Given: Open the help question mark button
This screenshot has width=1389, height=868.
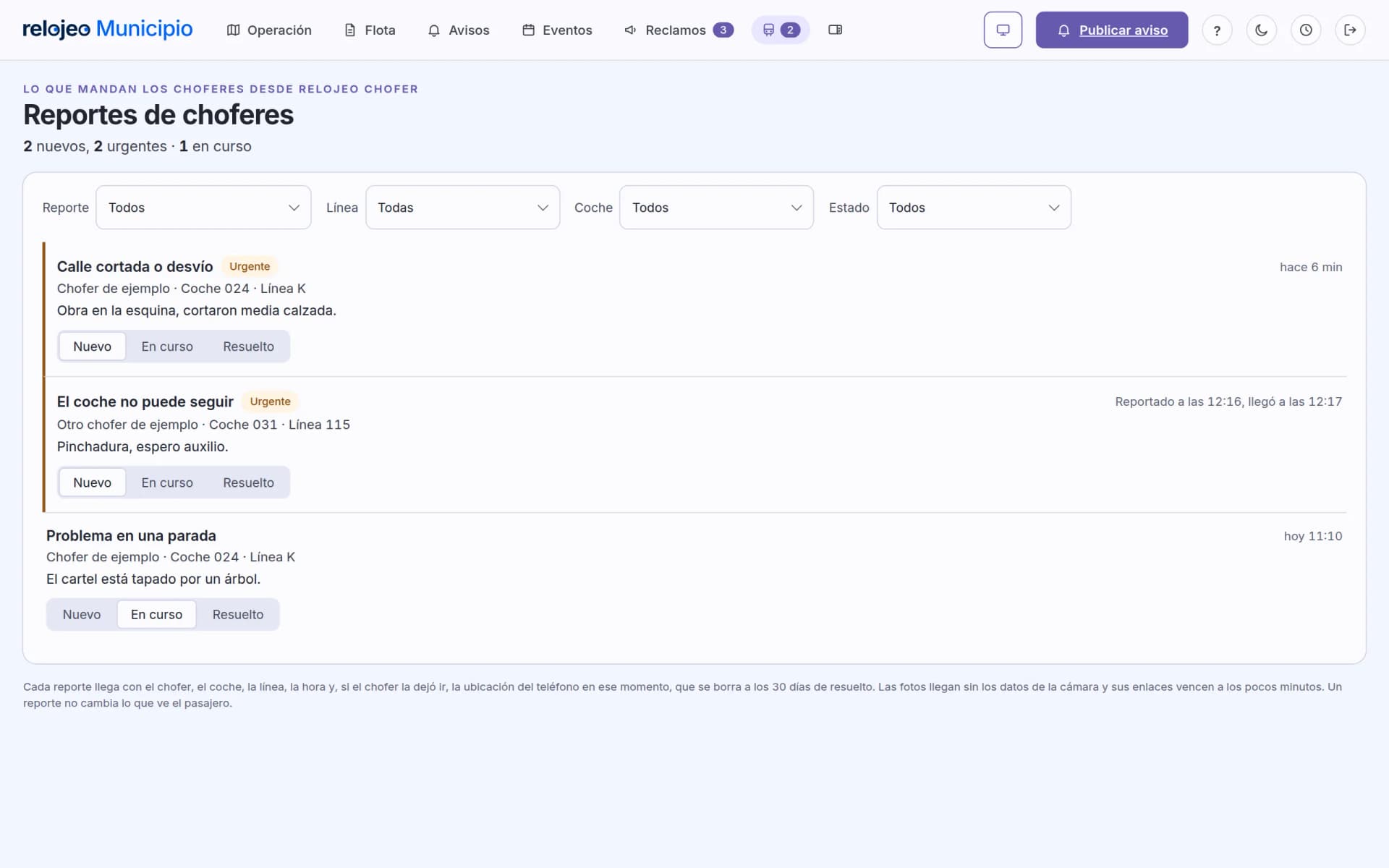Looking at the screenshot, I should coord(1217,30).
